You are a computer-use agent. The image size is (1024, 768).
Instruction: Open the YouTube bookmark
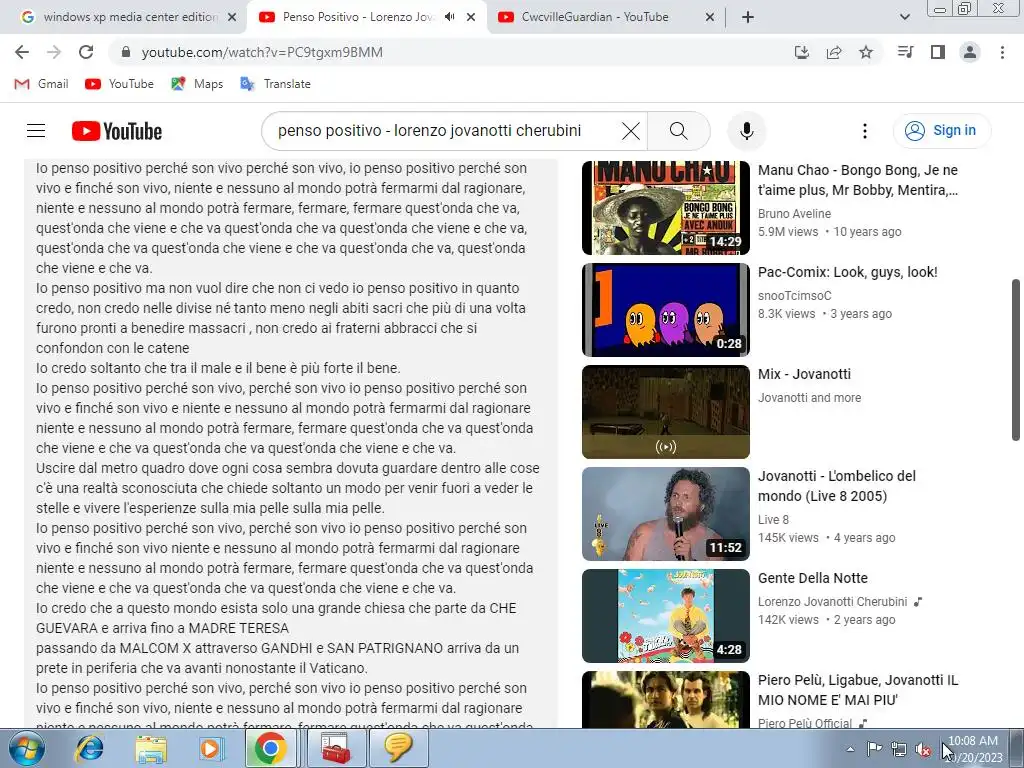point(120,84)
